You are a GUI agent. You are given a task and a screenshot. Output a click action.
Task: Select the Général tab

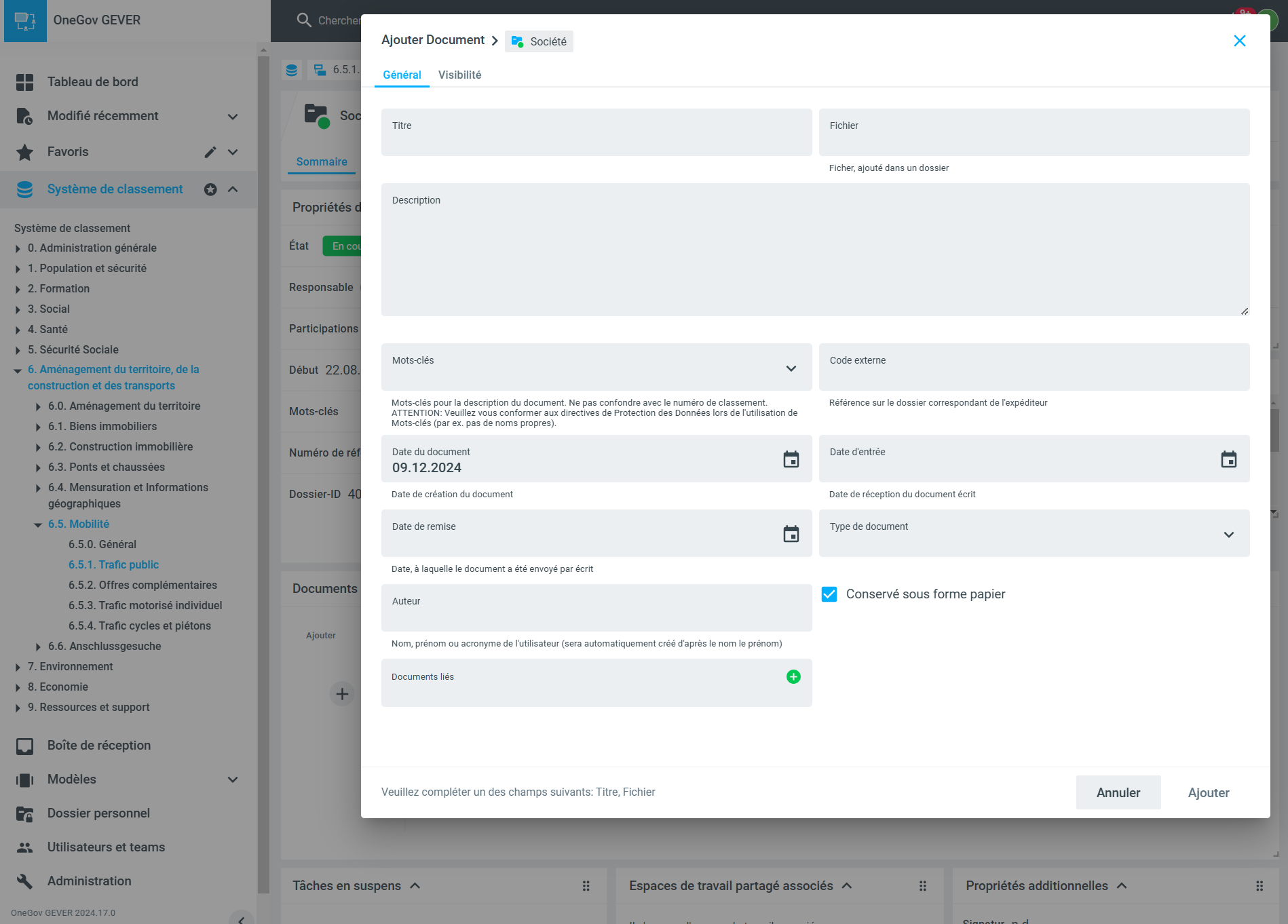click(402, 75)
